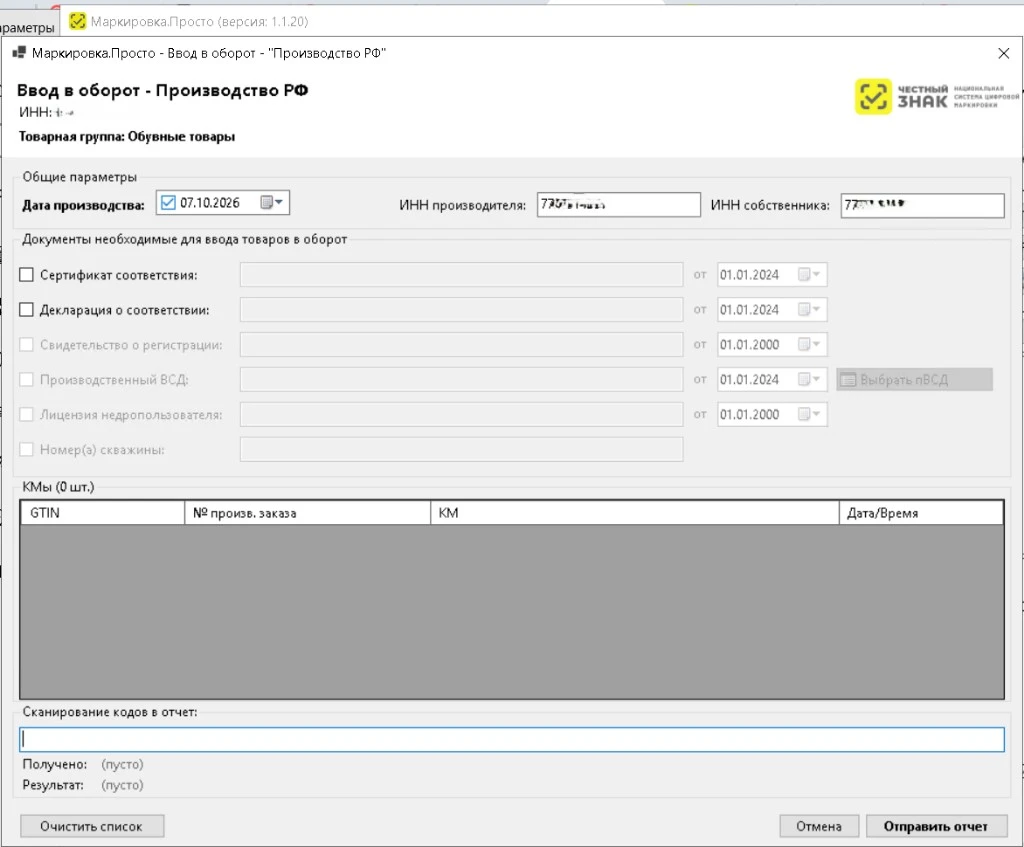Enable the Сертификат соответствия checkbox
This screenshot has width=1024, height=847.
(26, 275)
